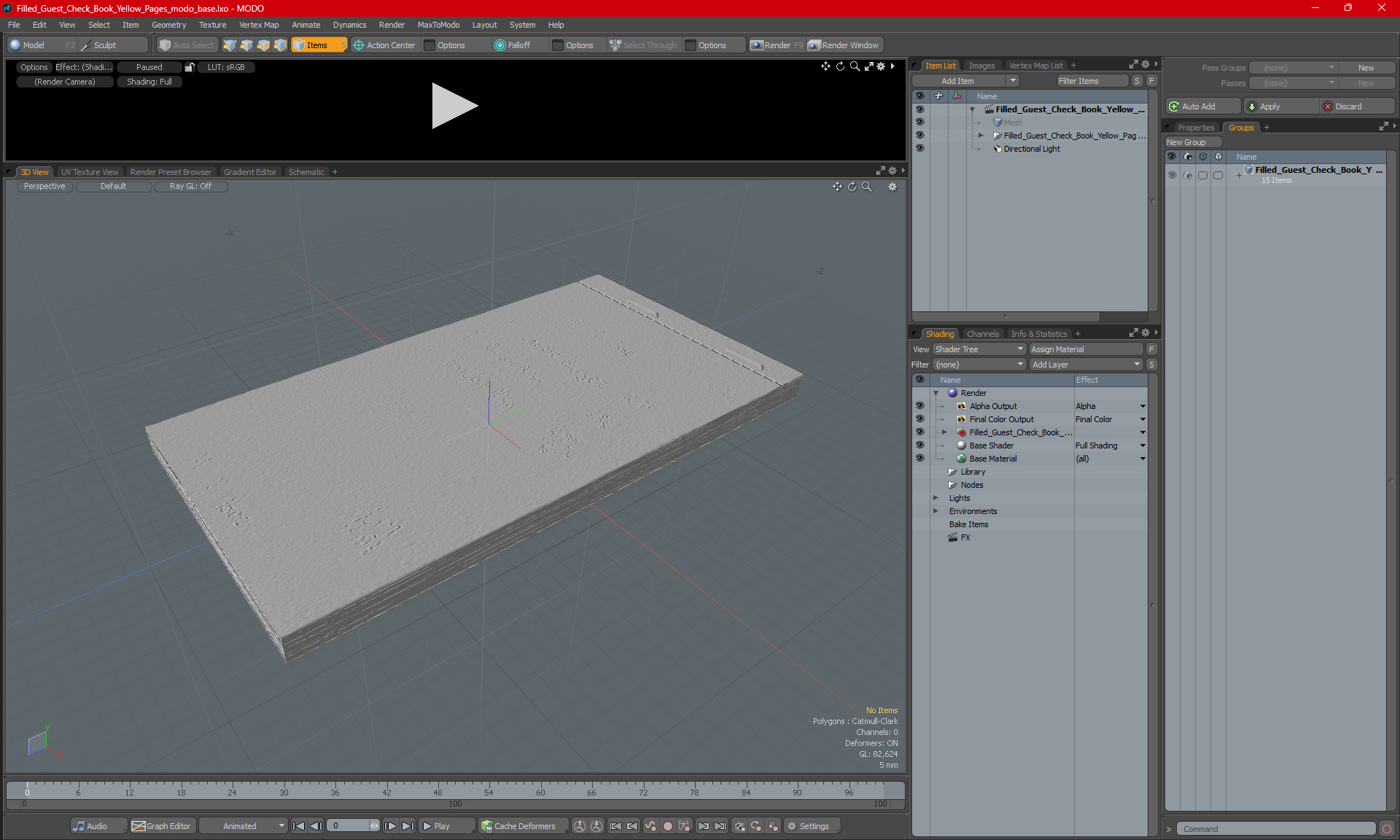Select the Action Center tool
The image size is (1400, 840).
click(384, 45)
